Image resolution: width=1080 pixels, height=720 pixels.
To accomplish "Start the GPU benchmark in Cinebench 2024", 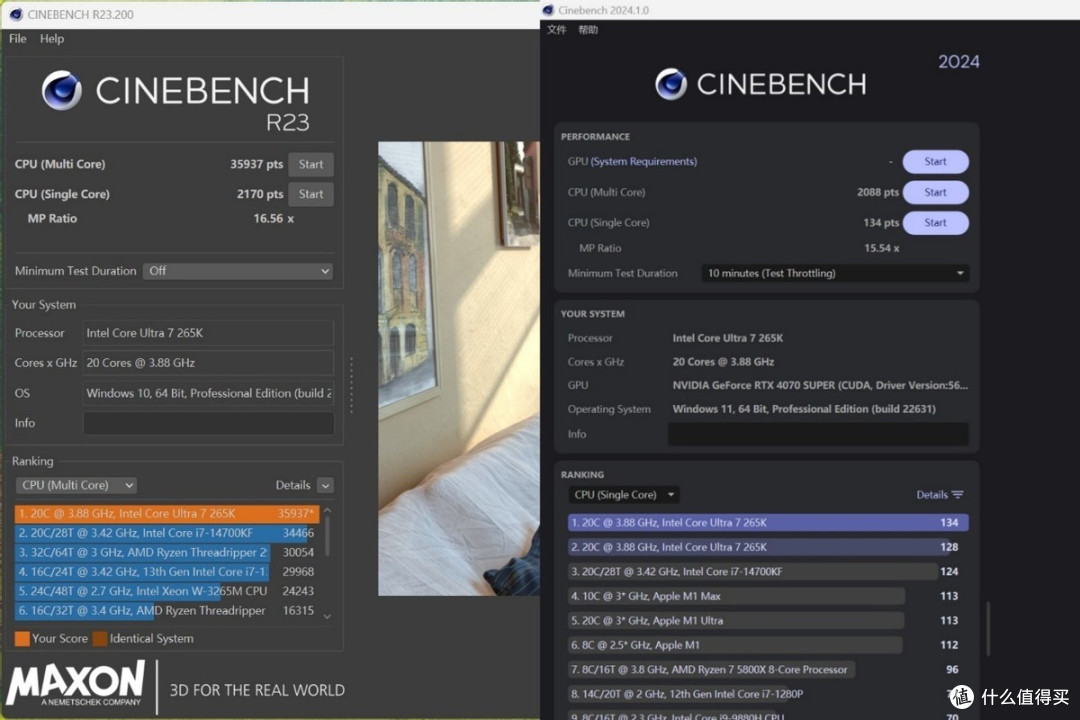I will click(x=935, y=162).
